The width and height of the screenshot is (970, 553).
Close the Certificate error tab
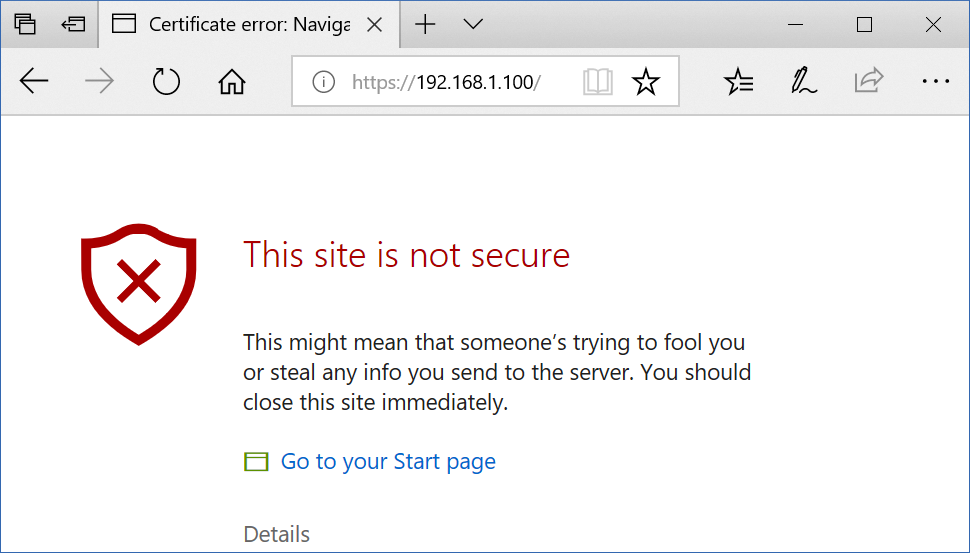375,24
